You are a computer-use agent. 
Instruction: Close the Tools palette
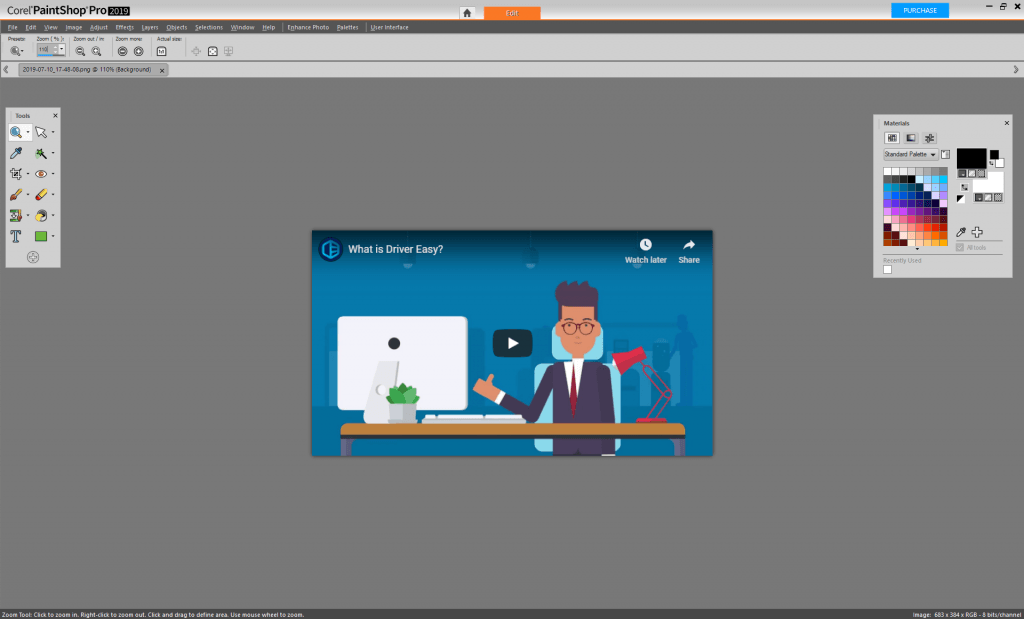pyautogui.click(x=55, y=116)
